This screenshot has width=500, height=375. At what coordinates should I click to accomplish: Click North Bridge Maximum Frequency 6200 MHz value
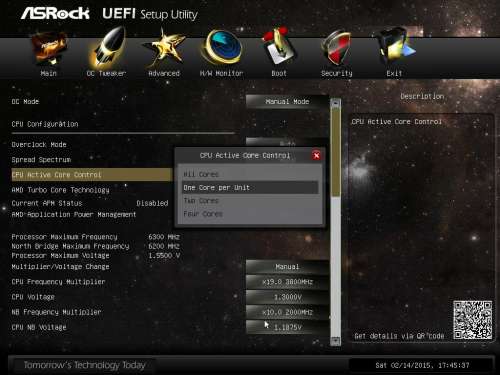tap(164, 246)
